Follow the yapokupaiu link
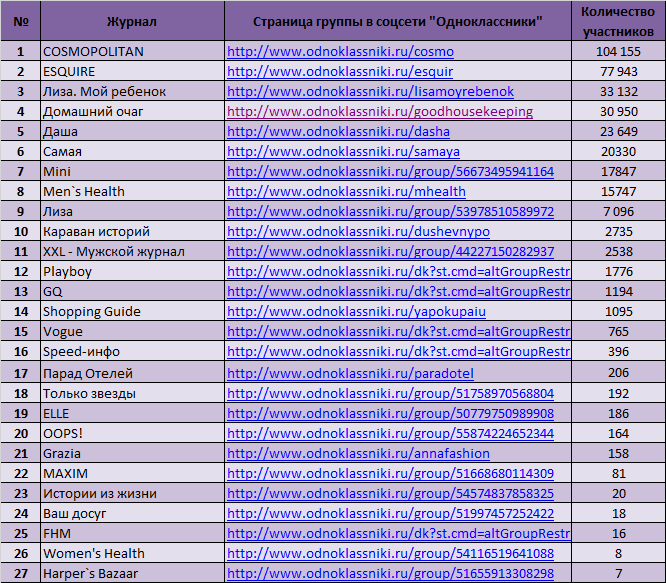Screen dimensions: 666x583 [x=356, y=311]
